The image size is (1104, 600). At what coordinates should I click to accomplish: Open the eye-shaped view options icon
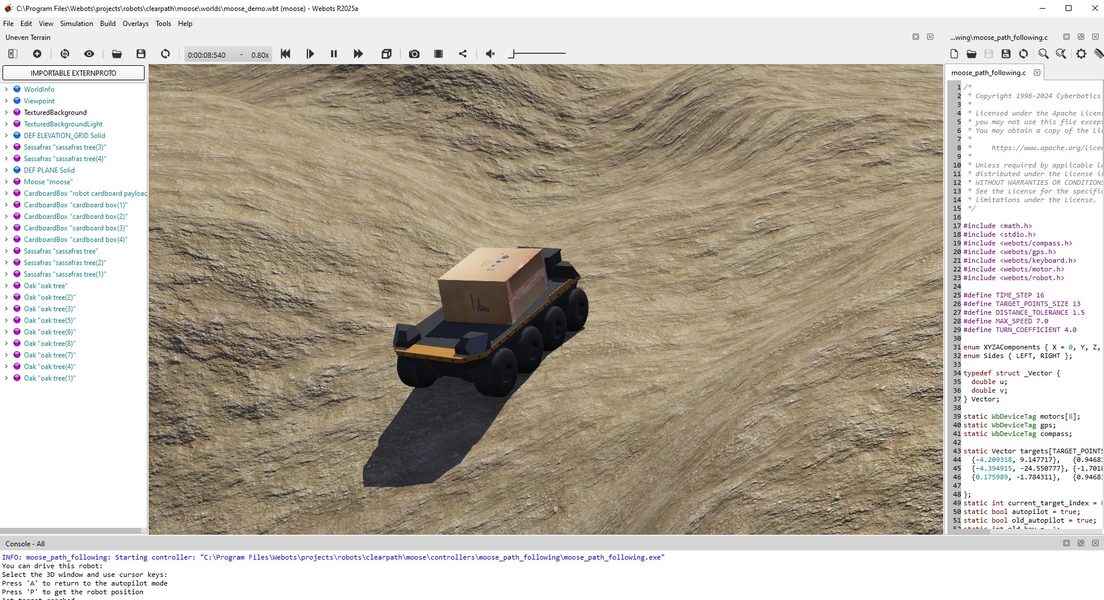coord(89,54)
